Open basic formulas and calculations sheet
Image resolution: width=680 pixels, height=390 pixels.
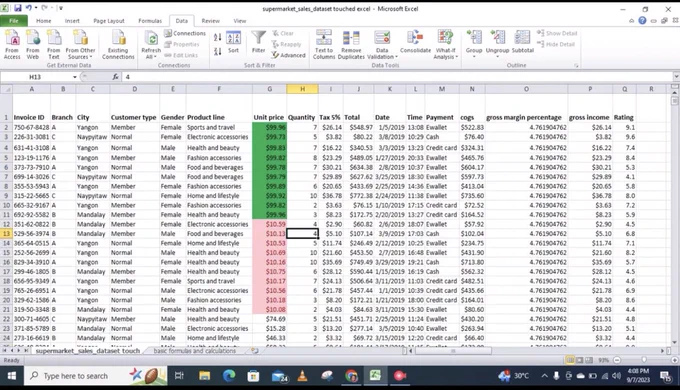[194, 351]
